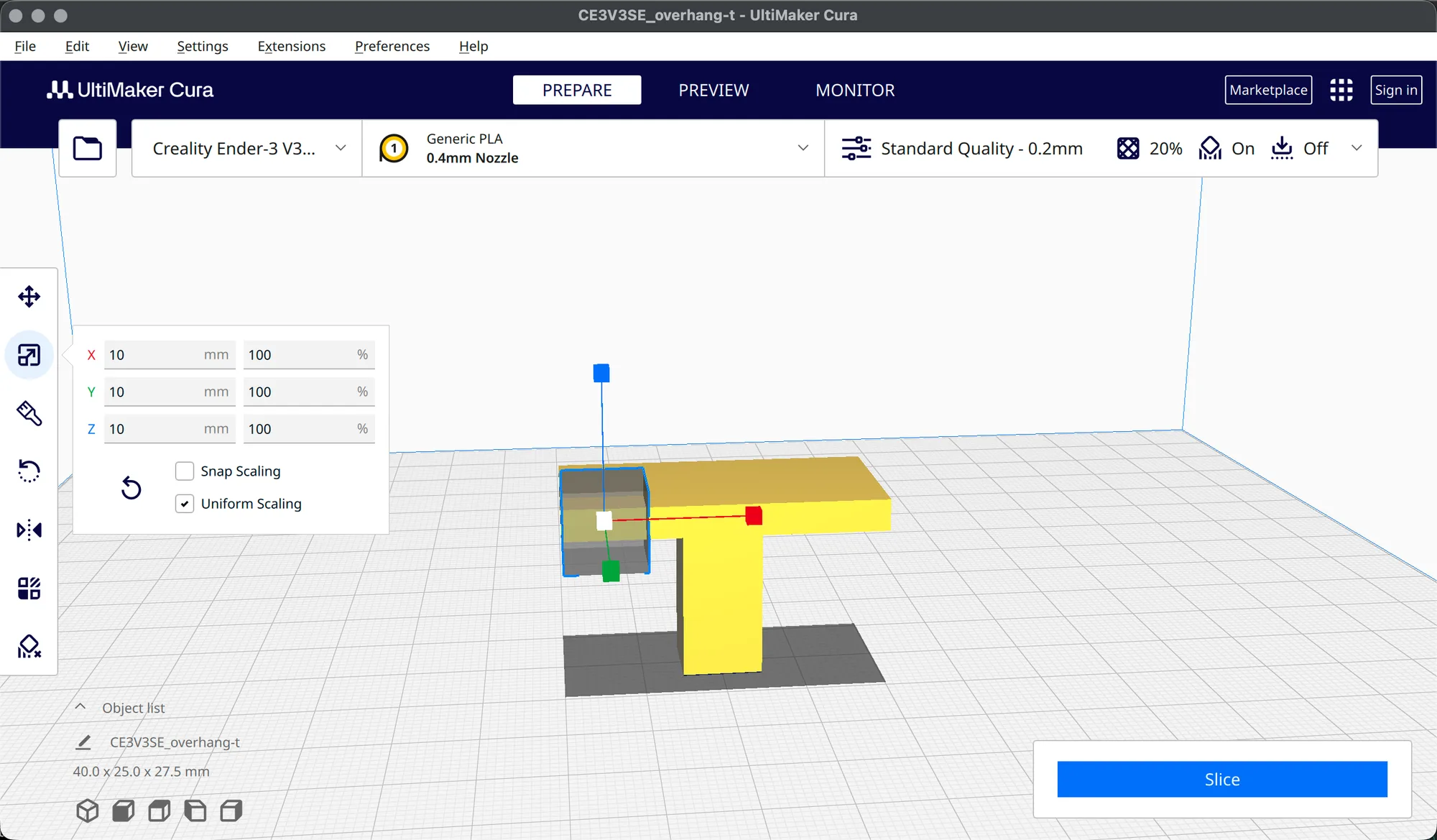Open the UltiMaker apps grid icon
This screenshot has width=1437, height=840.
(x=1341, y=90)
